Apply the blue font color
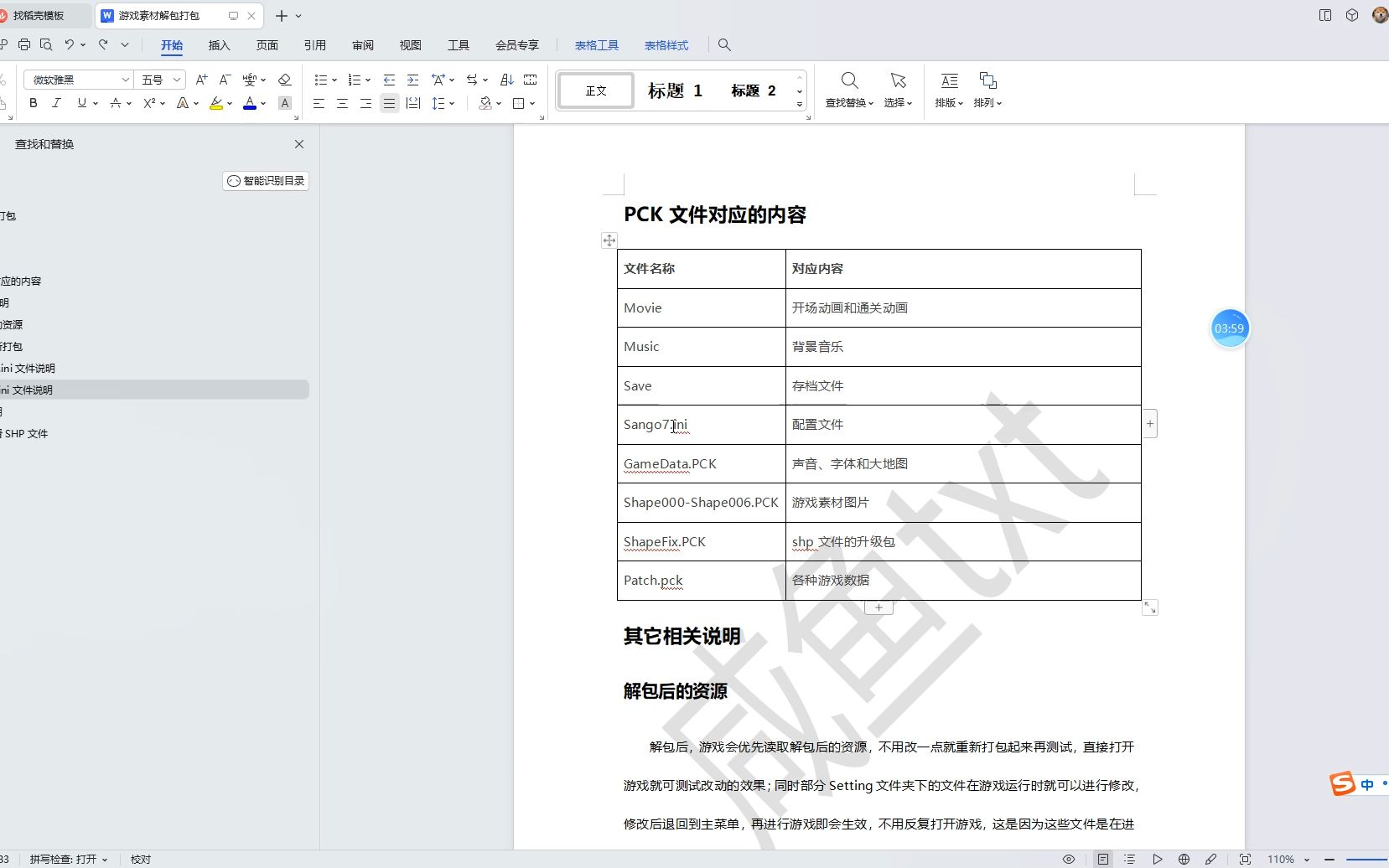This screenshot has width=1389, height=868. click(250, 103)
